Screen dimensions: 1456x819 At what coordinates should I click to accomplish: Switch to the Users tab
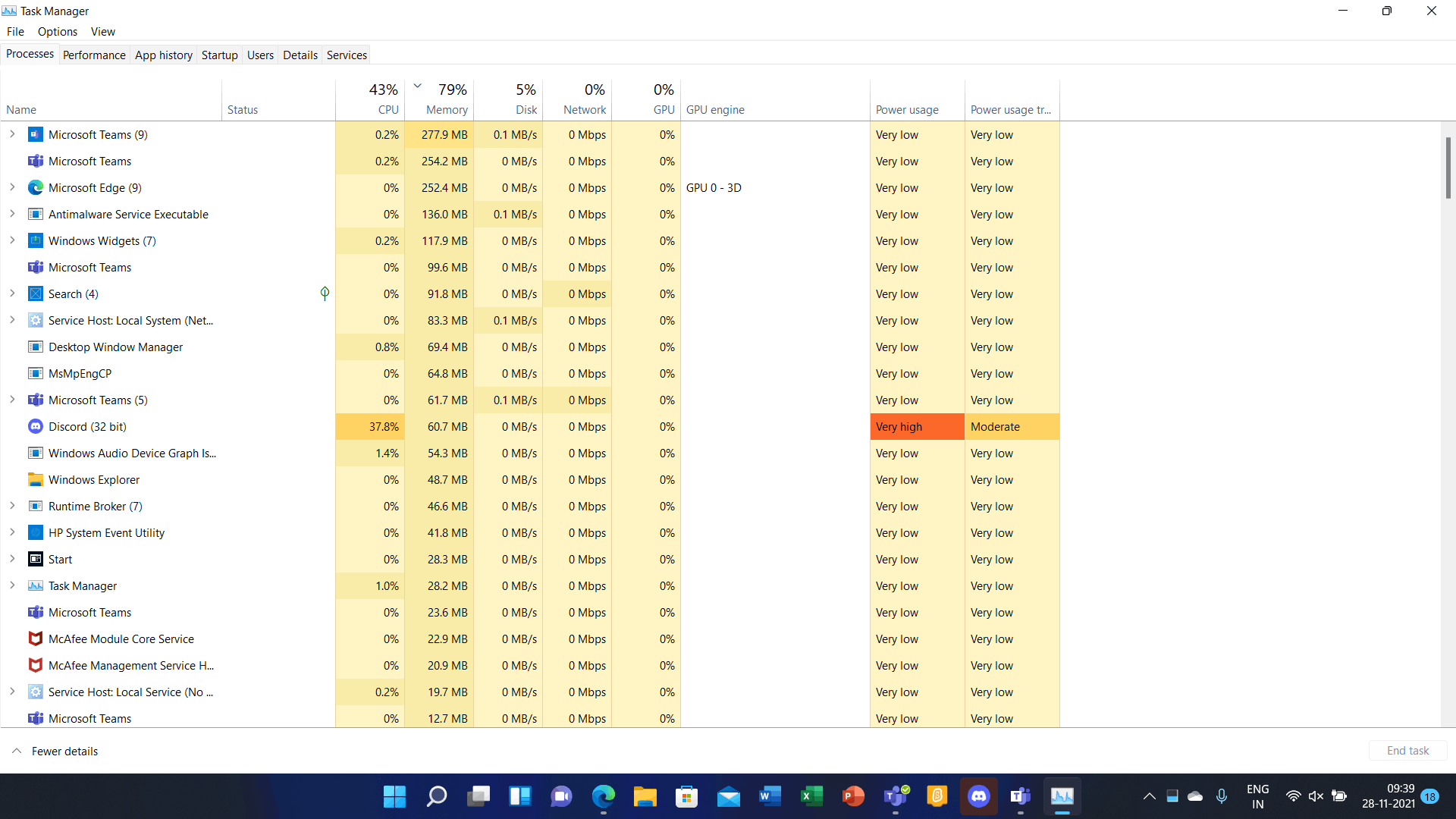(x=260, y=55)
